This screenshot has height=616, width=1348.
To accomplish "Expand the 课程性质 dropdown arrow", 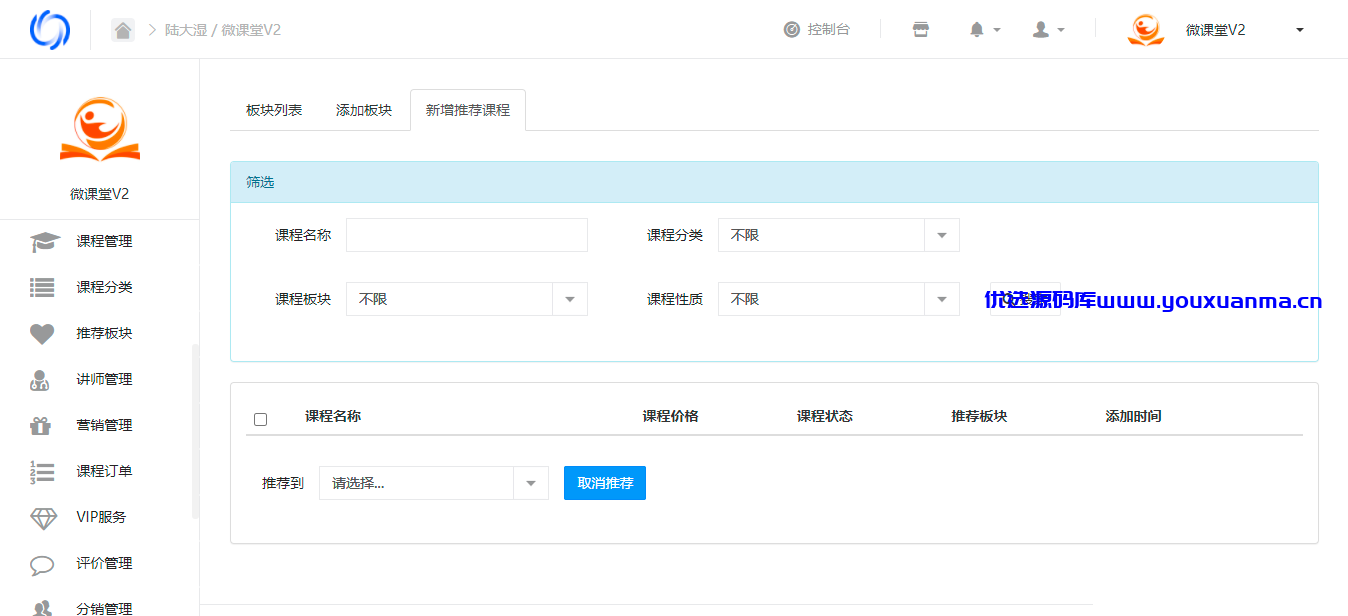I will coord(941,299).
